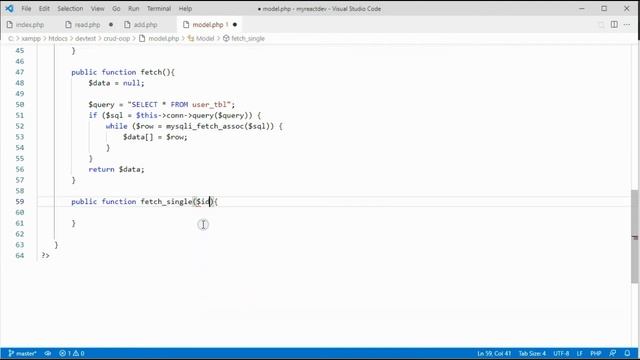This screenshot has width=640, height=360.
Task: Open the Run menu
Action: tap(133, 9)
